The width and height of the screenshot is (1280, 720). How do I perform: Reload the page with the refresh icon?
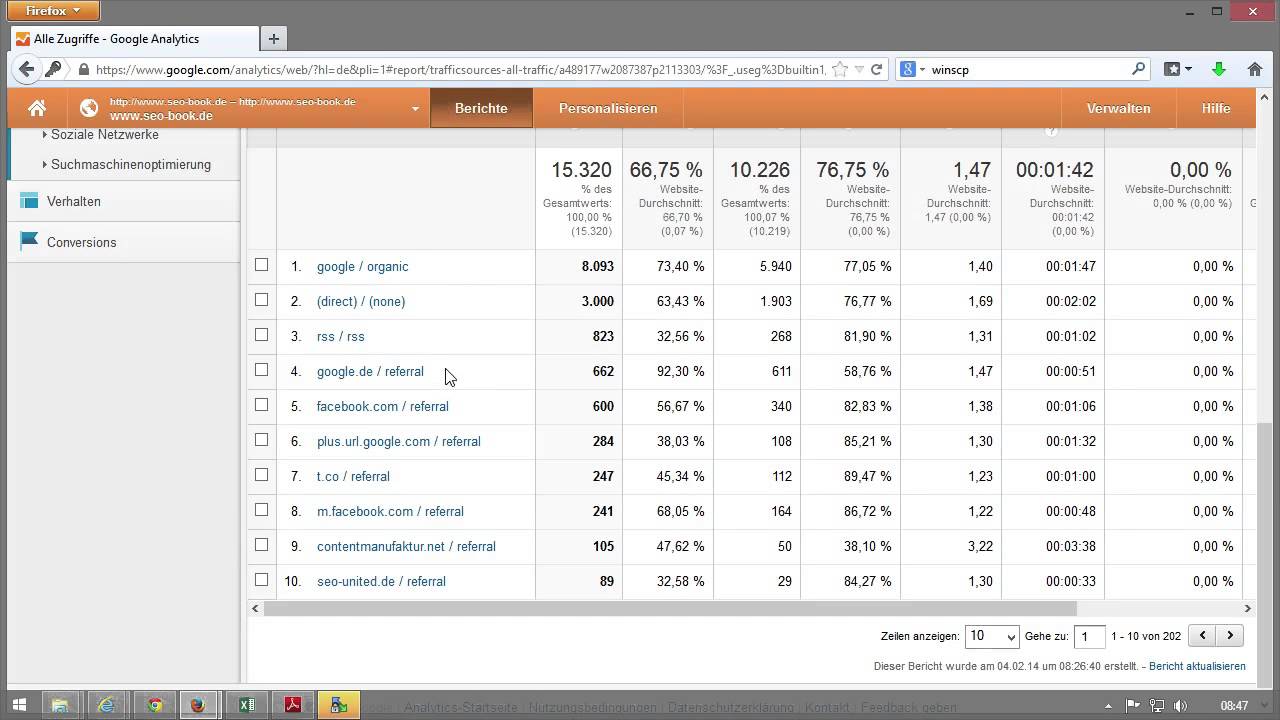coord(876,69)
